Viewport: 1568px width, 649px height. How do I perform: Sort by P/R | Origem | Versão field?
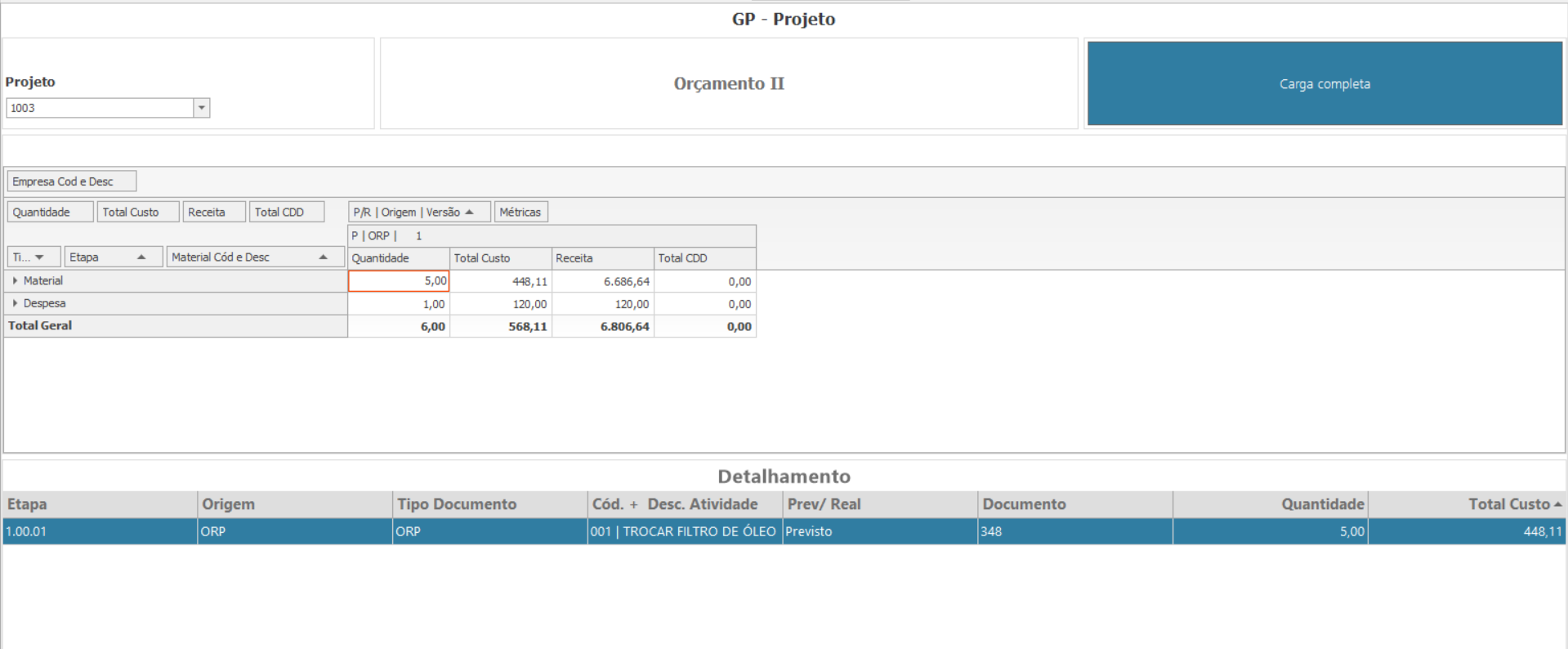tap(419, 212)
